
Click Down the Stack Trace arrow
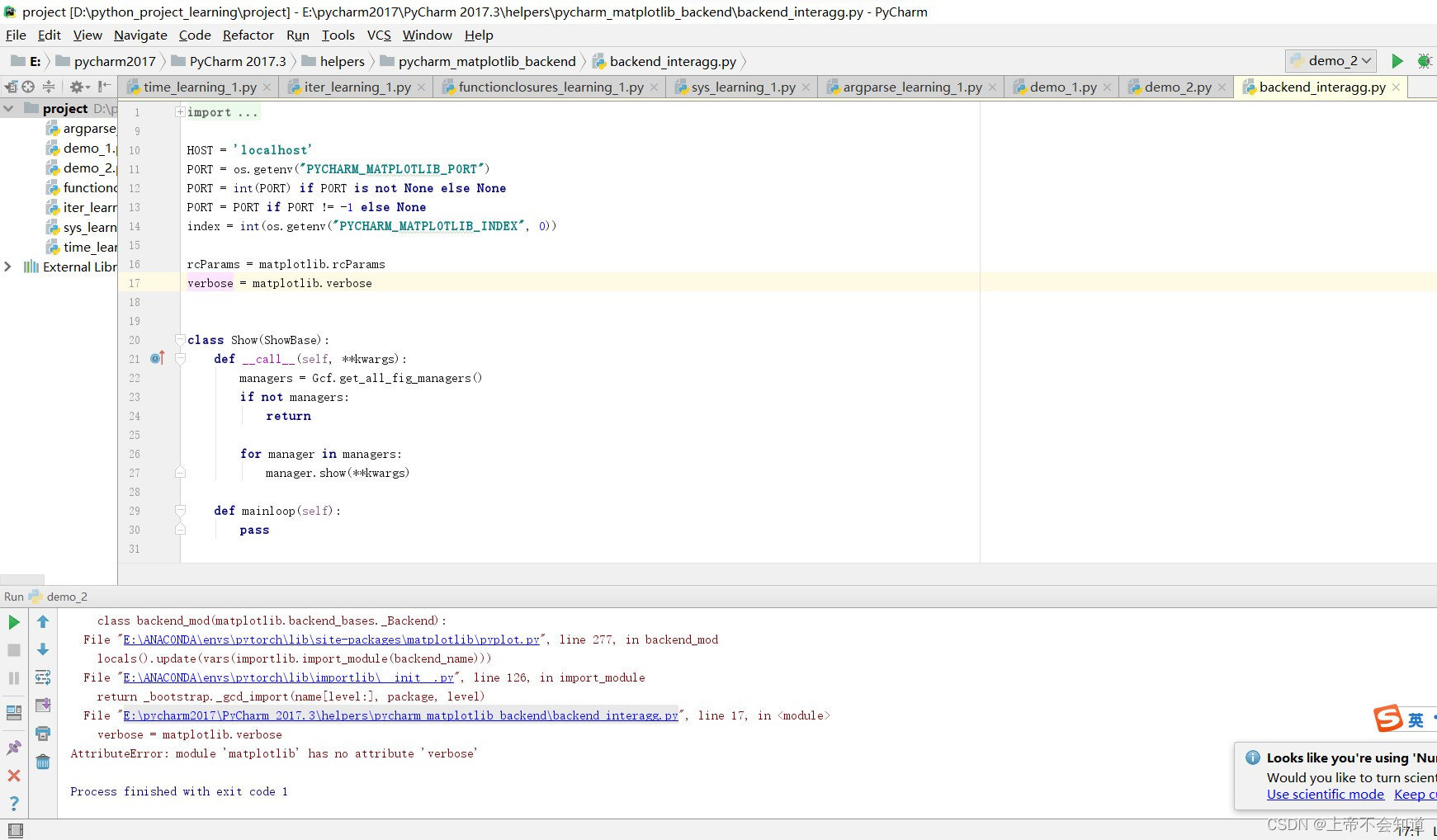43,650
